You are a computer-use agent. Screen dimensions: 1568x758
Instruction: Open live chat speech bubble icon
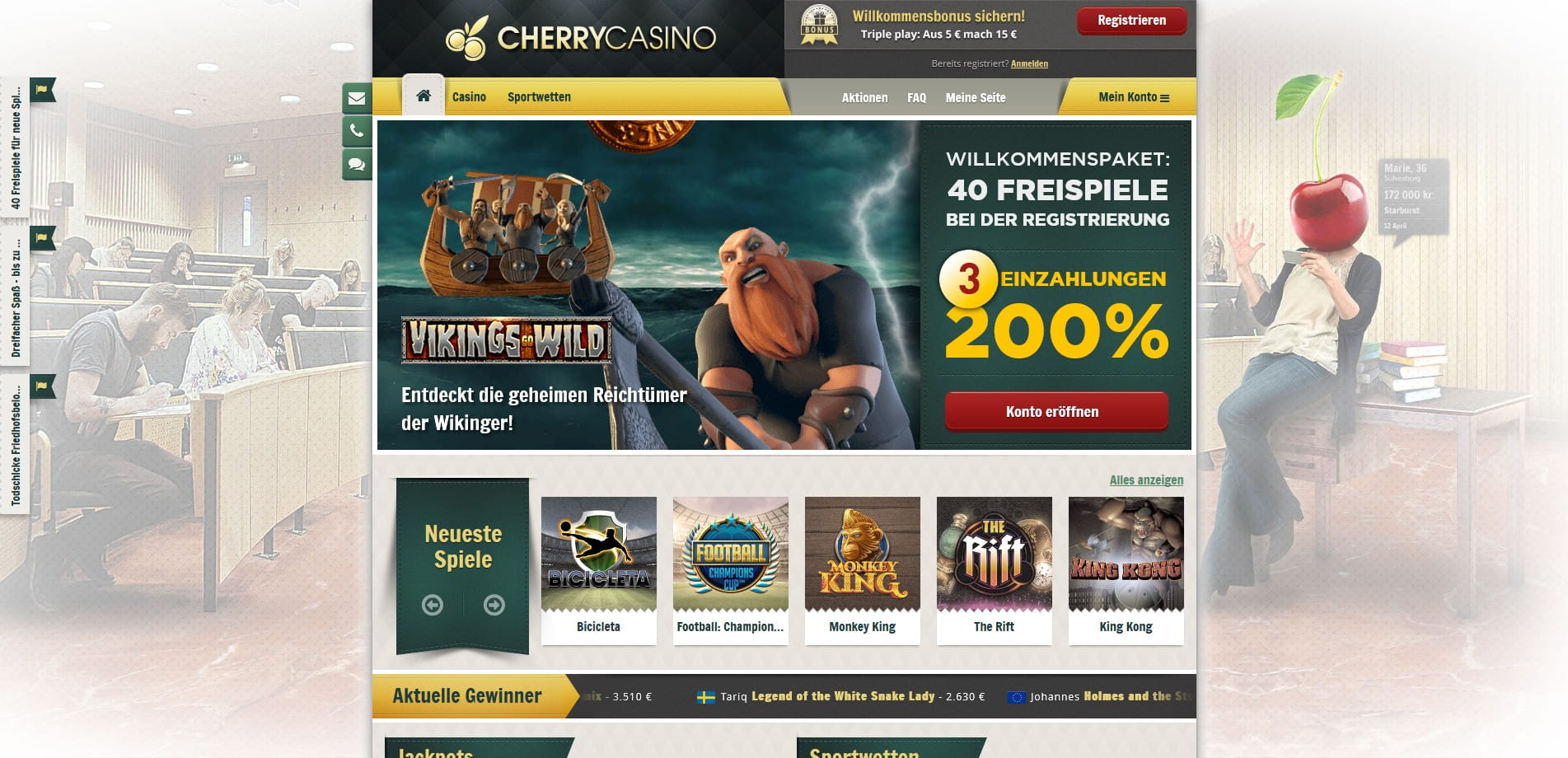[357, 164]
